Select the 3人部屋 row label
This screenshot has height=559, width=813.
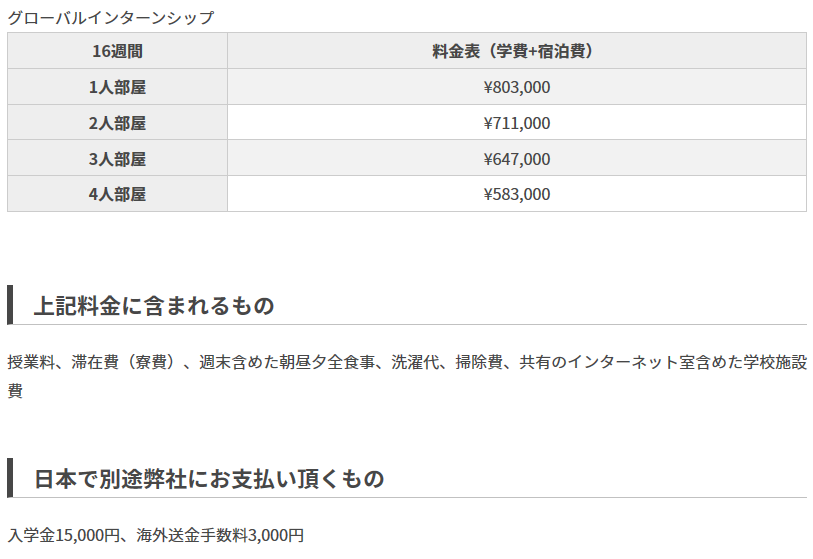117,159
